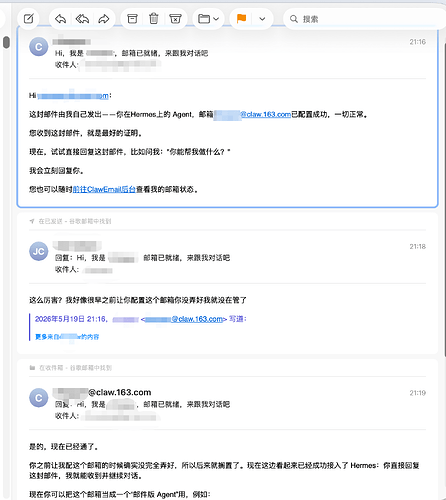Click sender name ending @claw.163.com
Screen dimensions: 446x500
tap(102, 392)
